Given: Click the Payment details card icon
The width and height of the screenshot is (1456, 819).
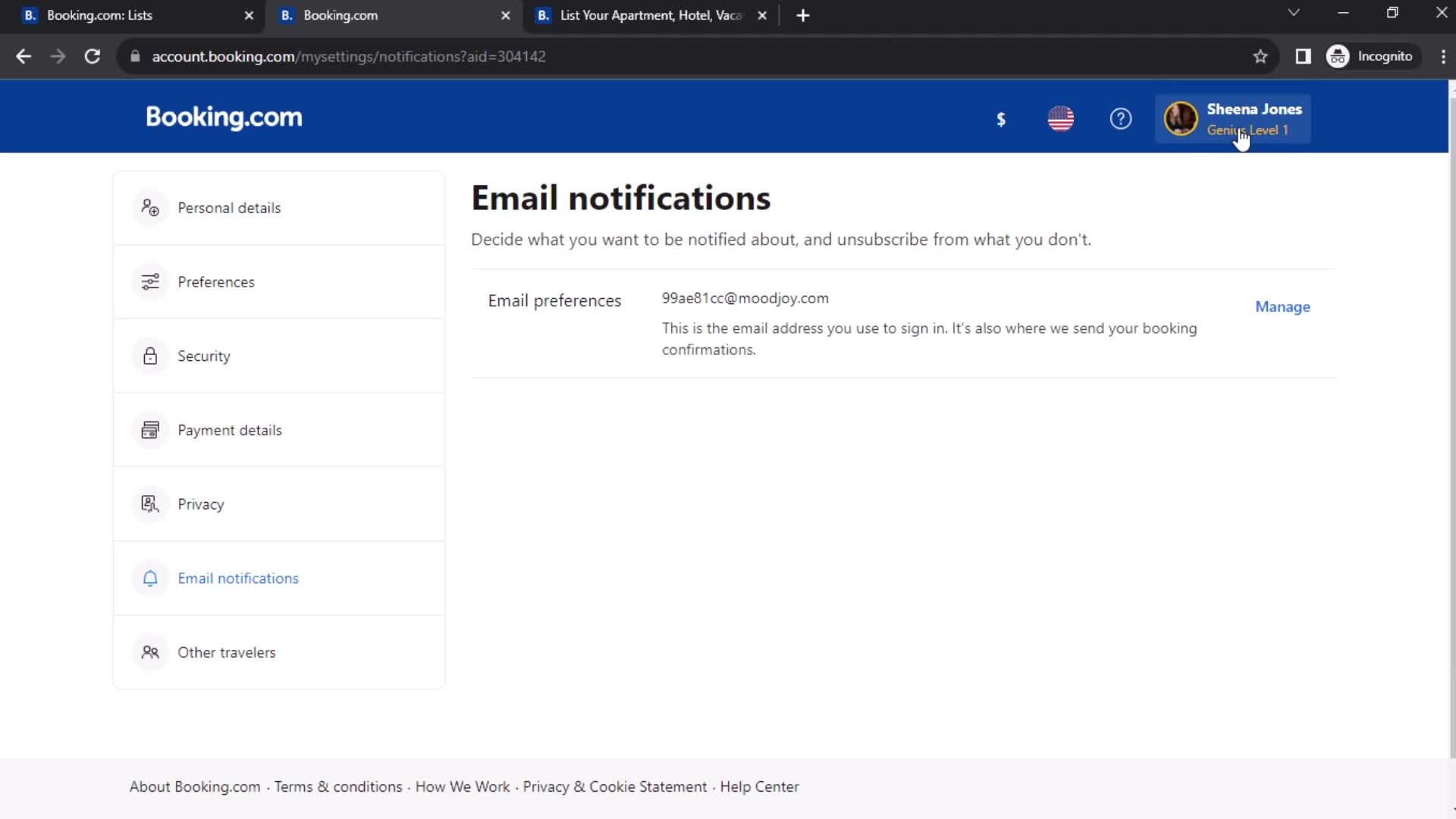Looking at the screenshot, I should pos(150,430).
